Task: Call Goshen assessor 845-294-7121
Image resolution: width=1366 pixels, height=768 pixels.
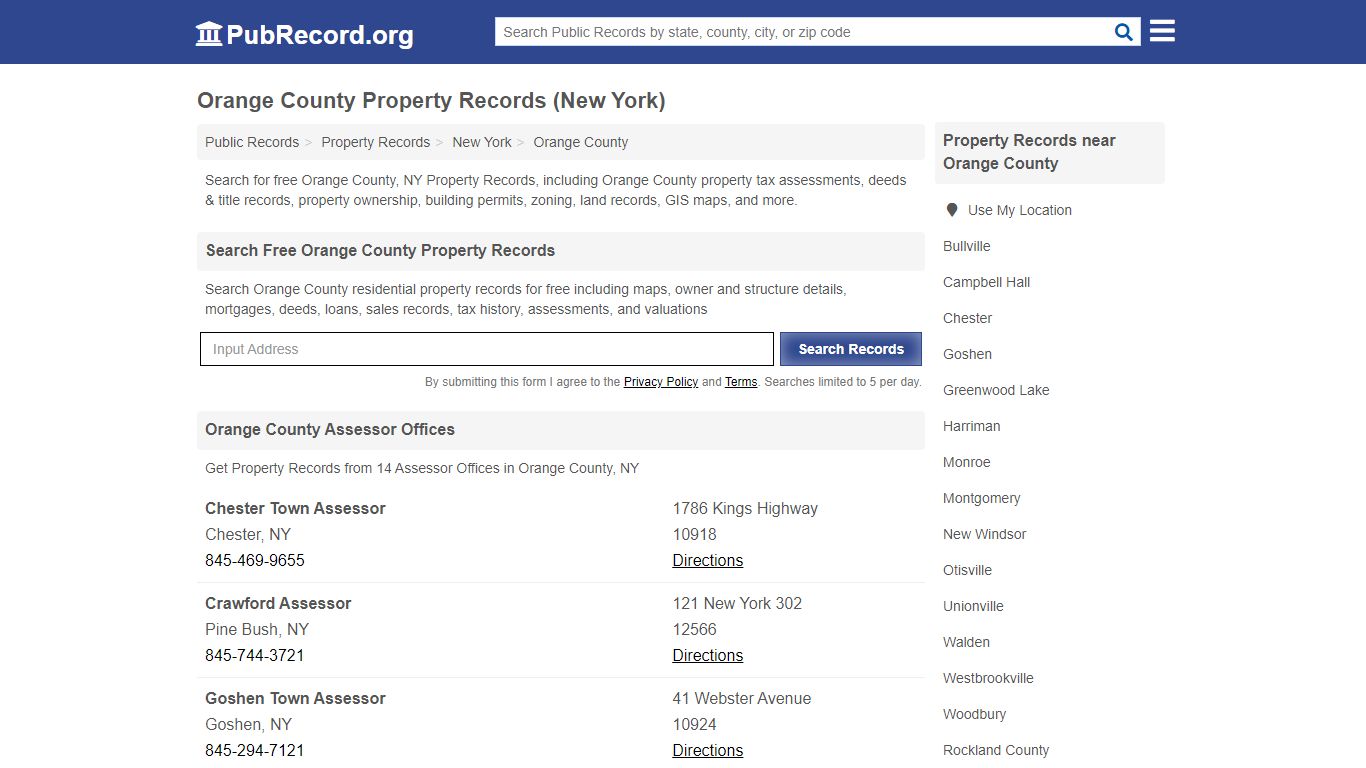Action: coord(255,750)
